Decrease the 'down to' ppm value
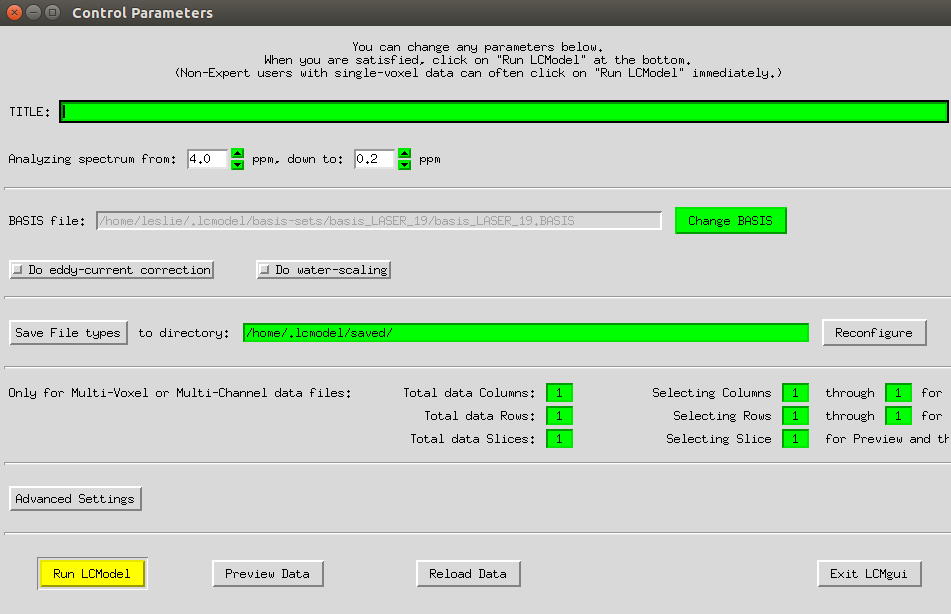 click(x=405, y=165)
